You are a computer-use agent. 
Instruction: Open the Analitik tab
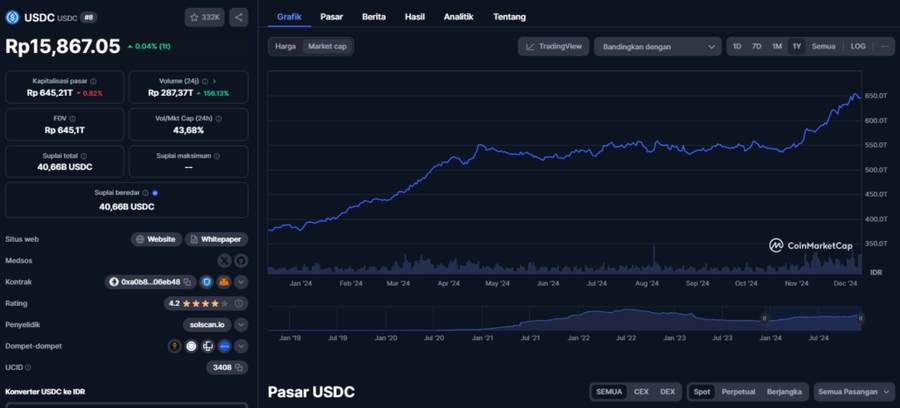click(x=459, y=17)
